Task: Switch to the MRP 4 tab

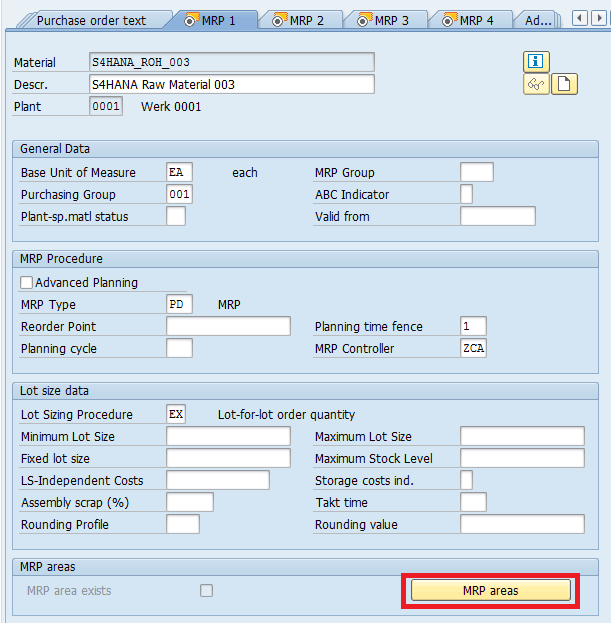Action: tap(469, 20)
